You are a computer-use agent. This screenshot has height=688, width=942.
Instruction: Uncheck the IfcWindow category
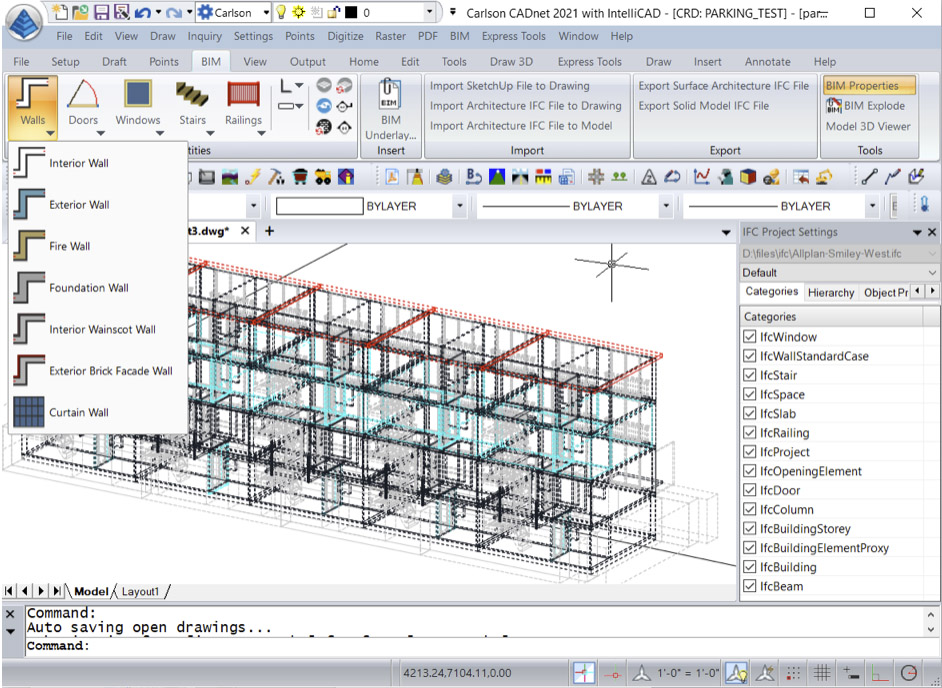[749, 336]
